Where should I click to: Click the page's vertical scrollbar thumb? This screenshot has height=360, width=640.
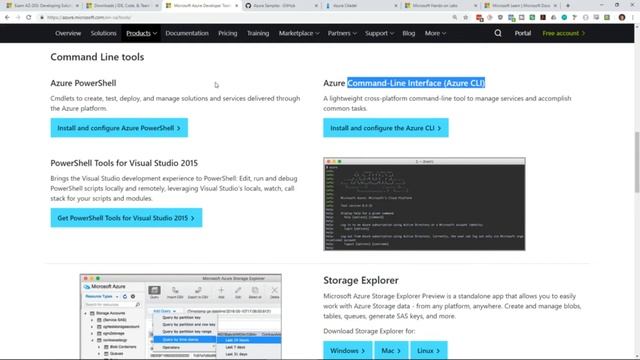pyautogui.click(x=637, y=162)
